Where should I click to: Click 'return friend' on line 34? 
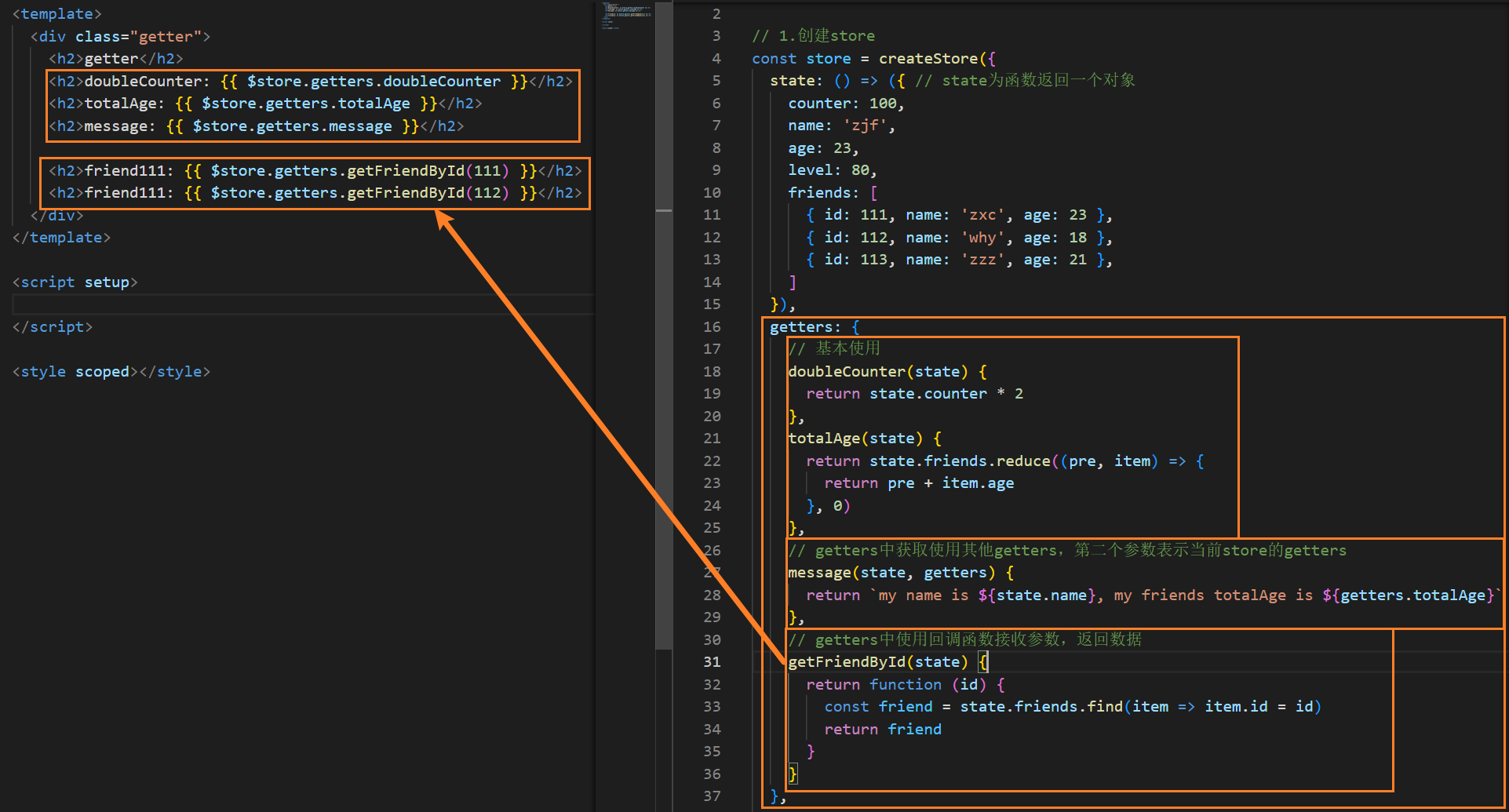click(x=883, y=730)
